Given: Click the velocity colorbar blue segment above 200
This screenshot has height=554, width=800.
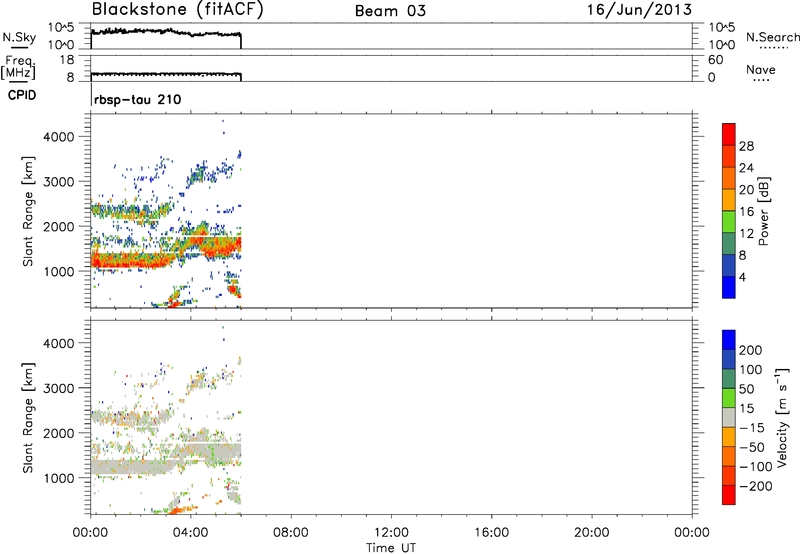Looking at the screenshot, I should [x=729, y=340].
